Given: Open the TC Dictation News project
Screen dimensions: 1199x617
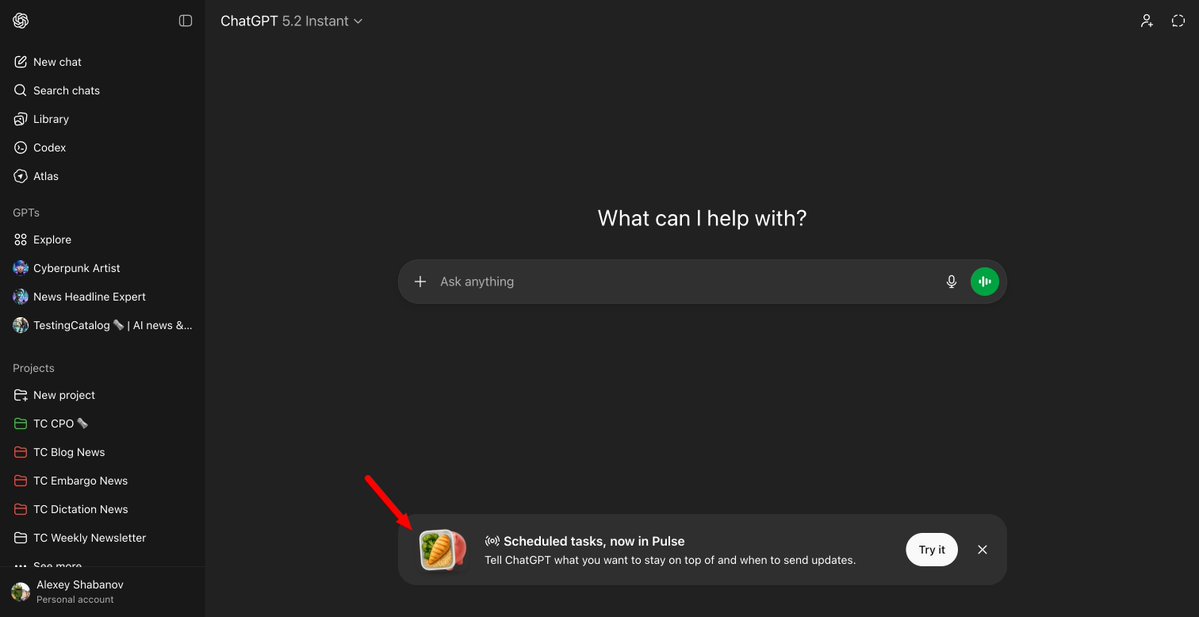Looking at the screenshot, I should (102, 509).
